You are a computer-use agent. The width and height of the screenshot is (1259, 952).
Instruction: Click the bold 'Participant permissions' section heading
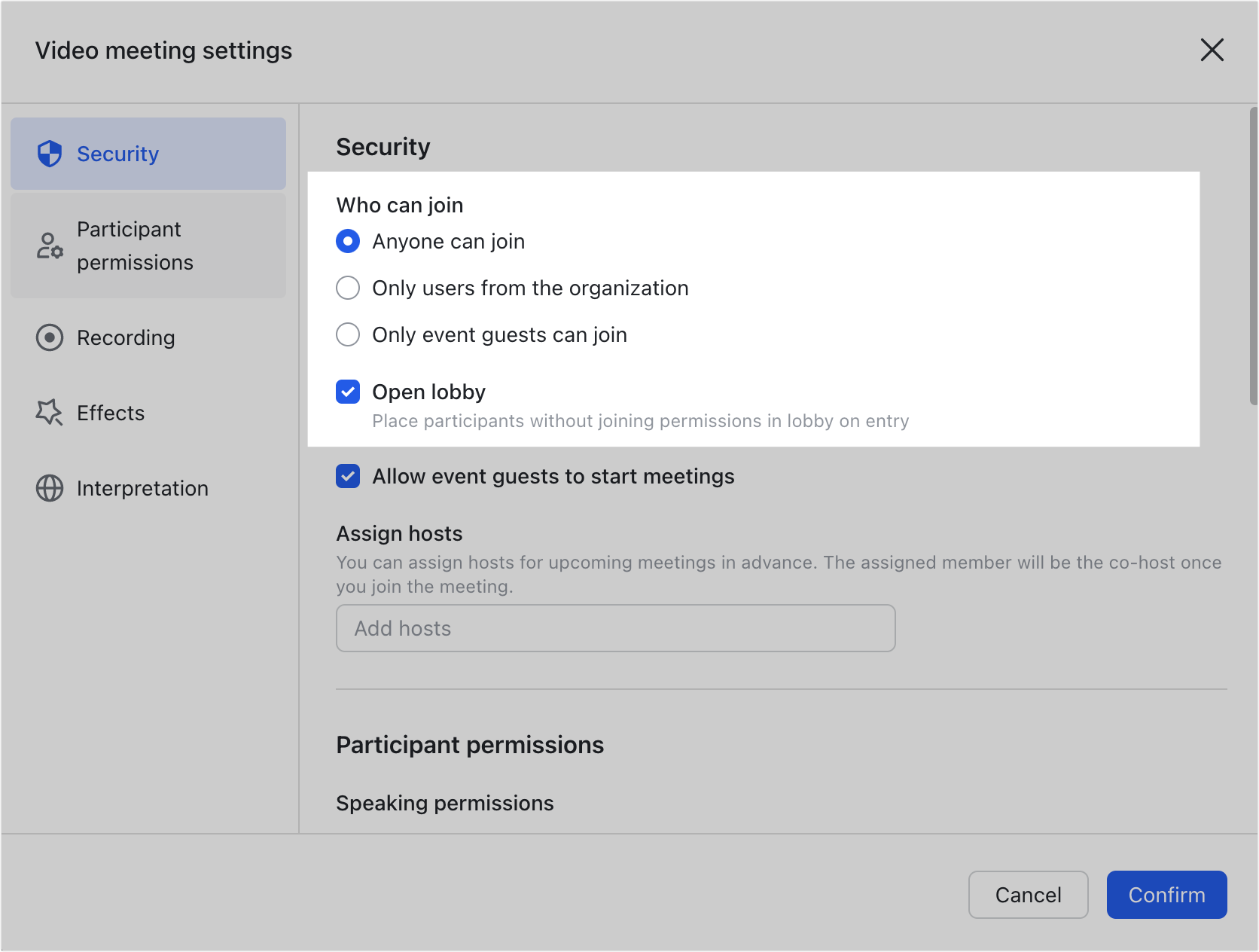(x=470, y=745)
